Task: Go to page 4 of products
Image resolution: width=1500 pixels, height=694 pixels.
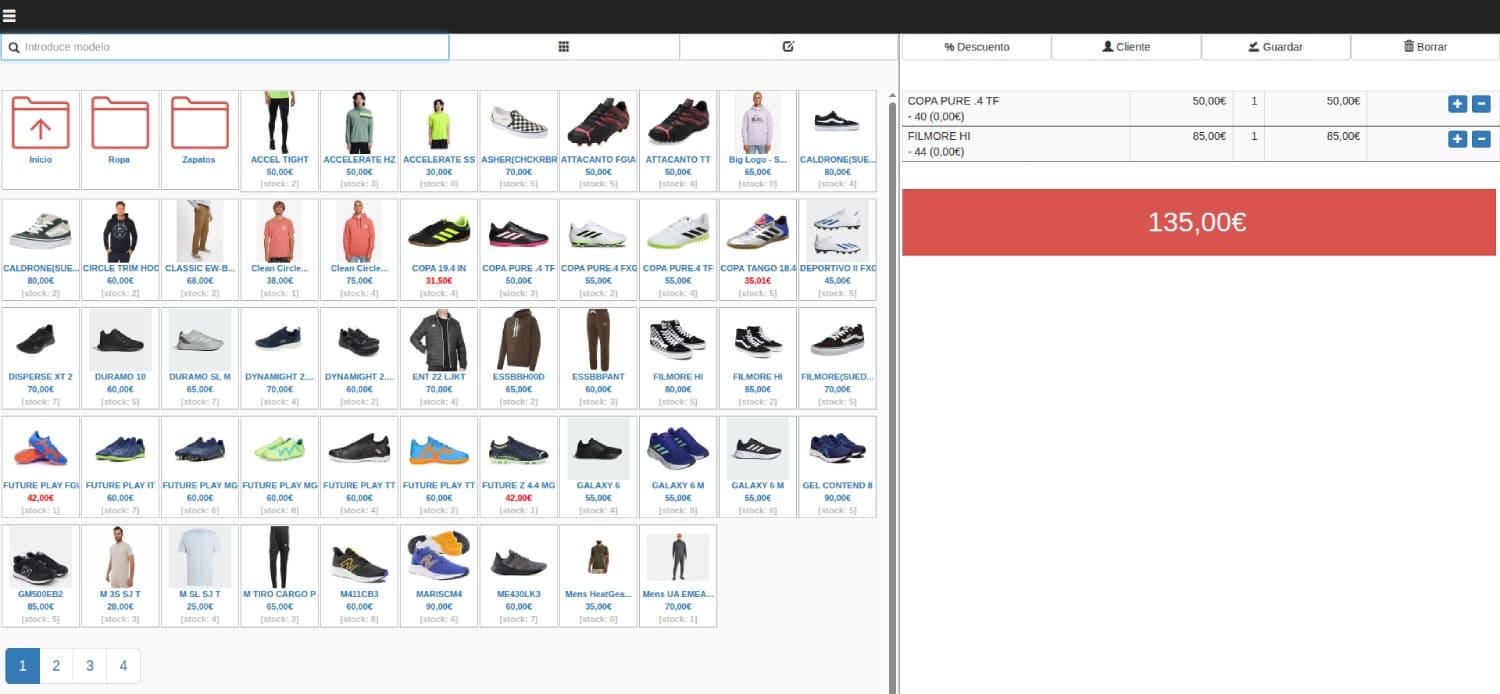Action: 124,666
